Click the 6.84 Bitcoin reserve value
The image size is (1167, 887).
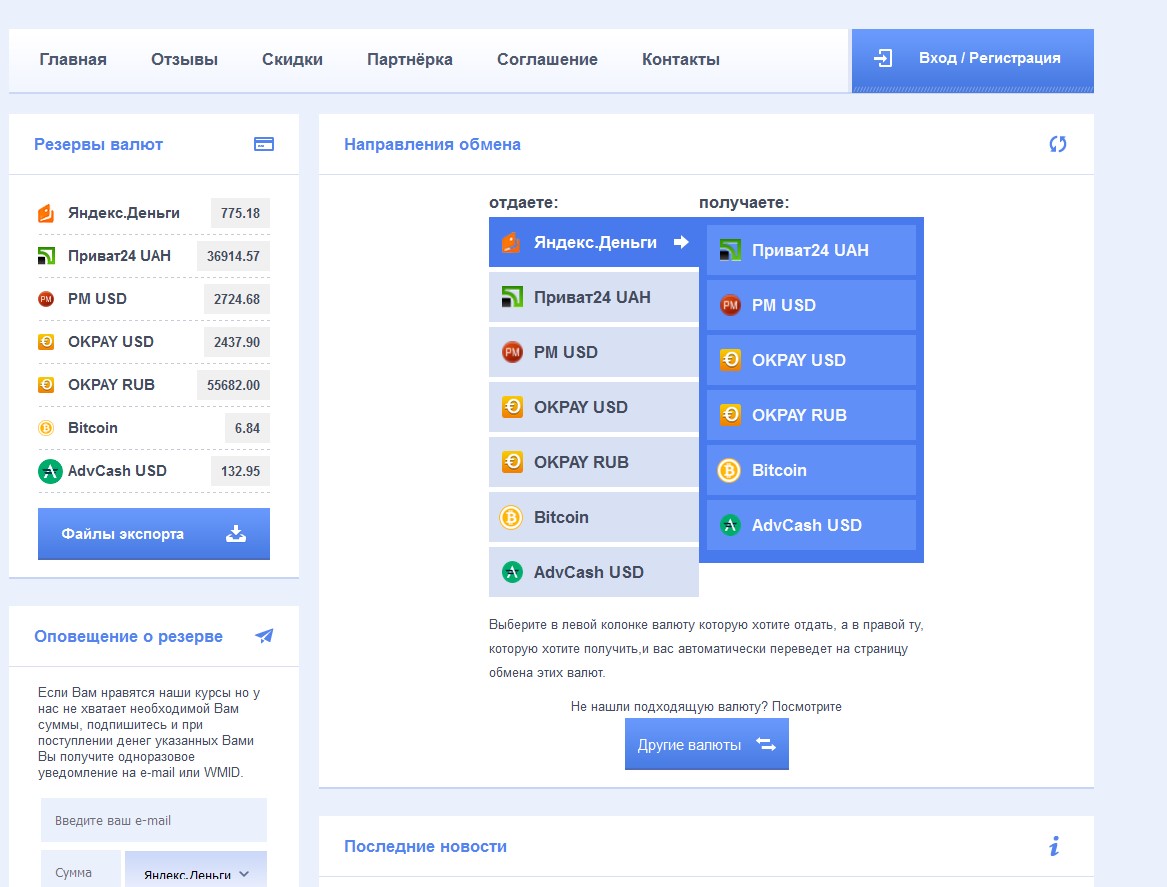click(x=247, y=428)
